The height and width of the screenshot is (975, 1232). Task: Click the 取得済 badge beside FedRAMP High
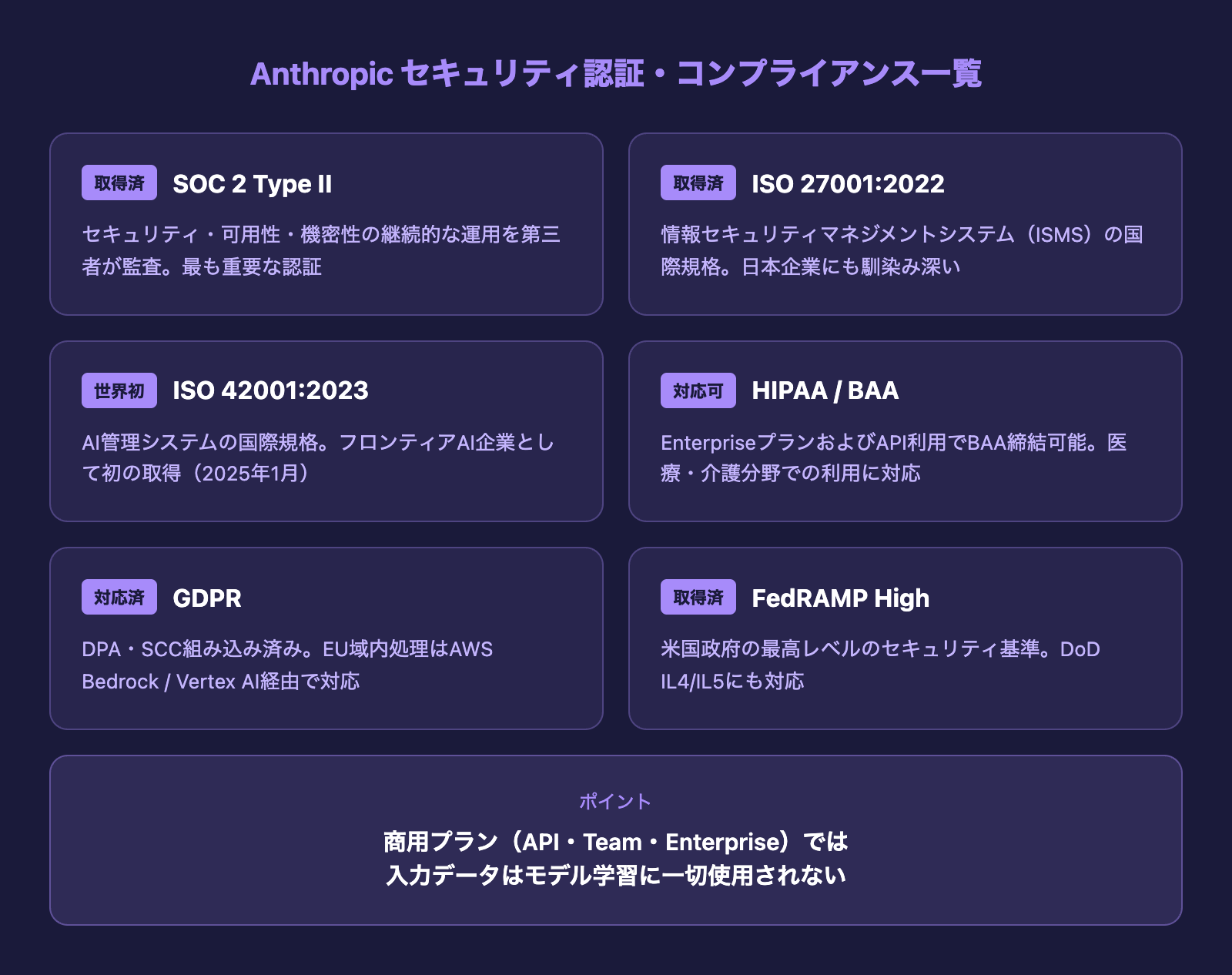[698, 597]
